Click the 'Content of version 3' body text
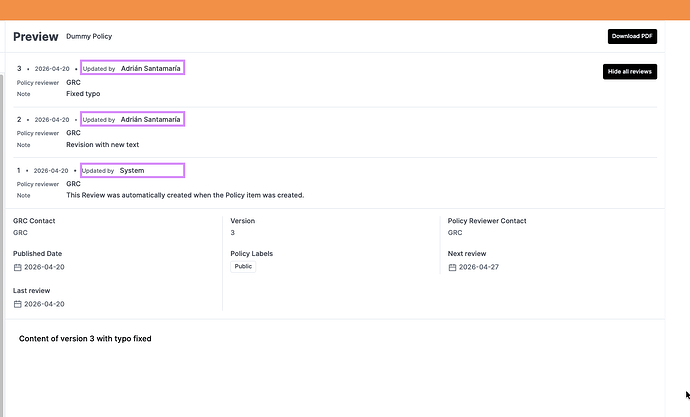690x417 pixels. 85,339
